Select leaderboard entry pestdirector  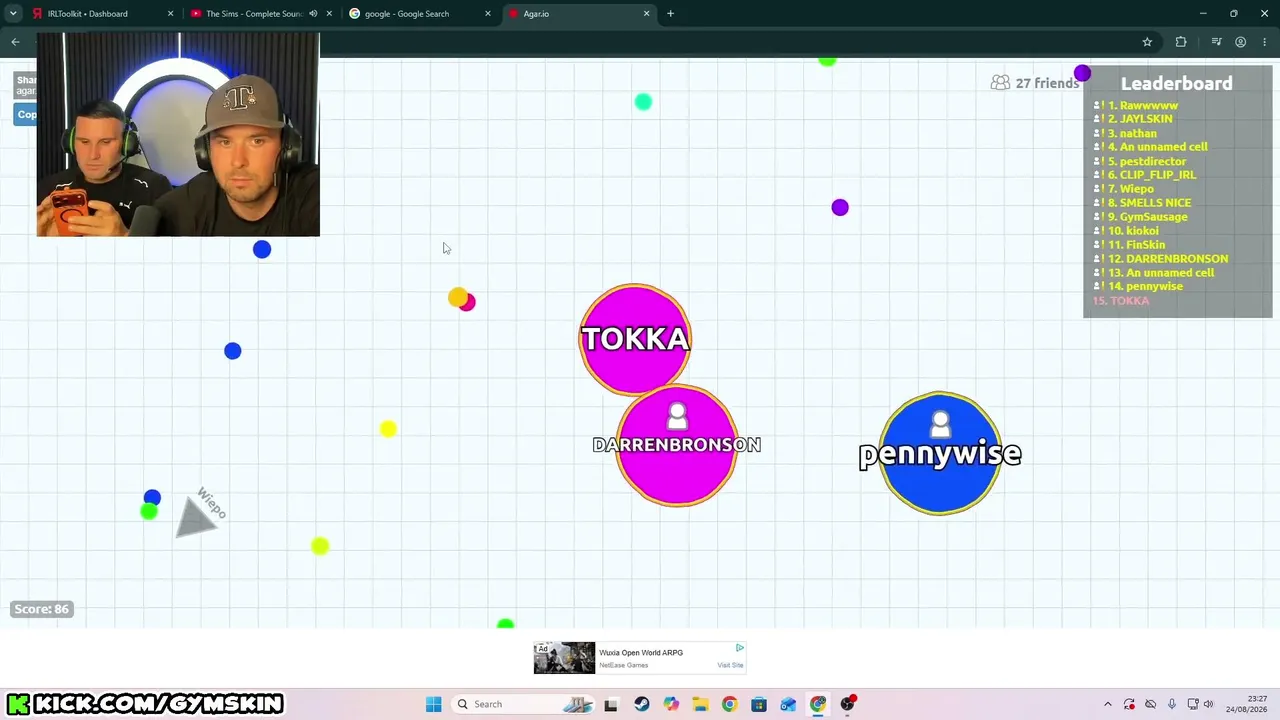pos(1140,161)
